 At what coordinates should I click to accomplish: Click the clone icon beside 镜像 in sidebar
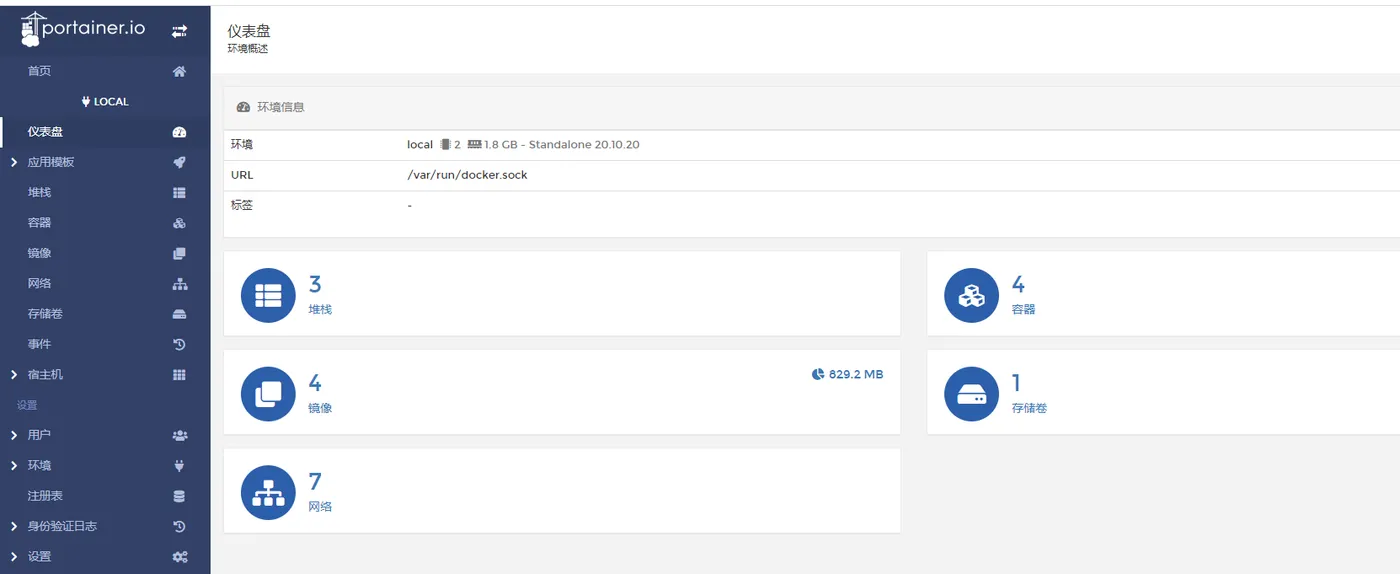pyautogui.click(x=179, y=254)
